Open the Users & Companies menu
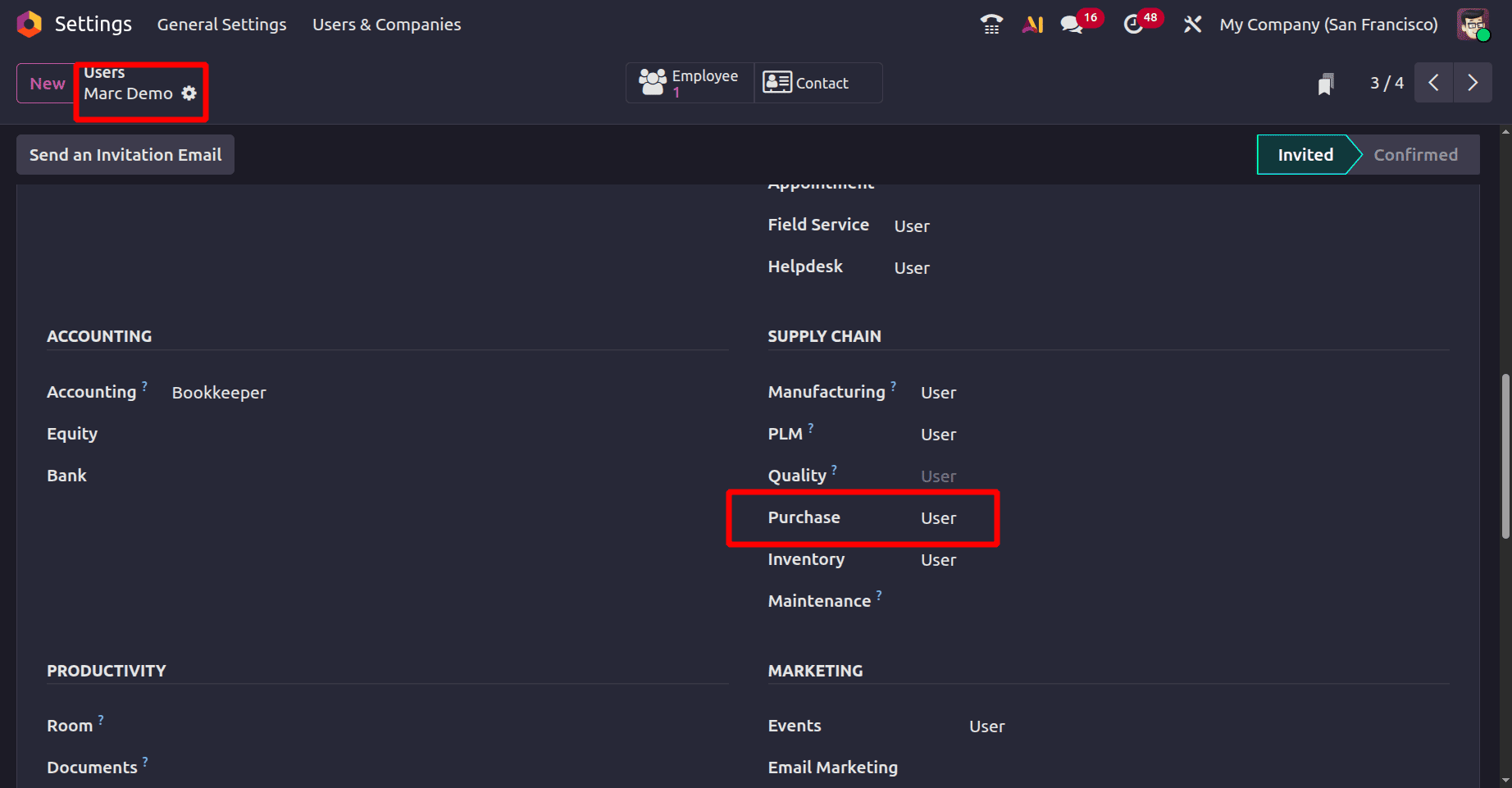 (386, 25)
